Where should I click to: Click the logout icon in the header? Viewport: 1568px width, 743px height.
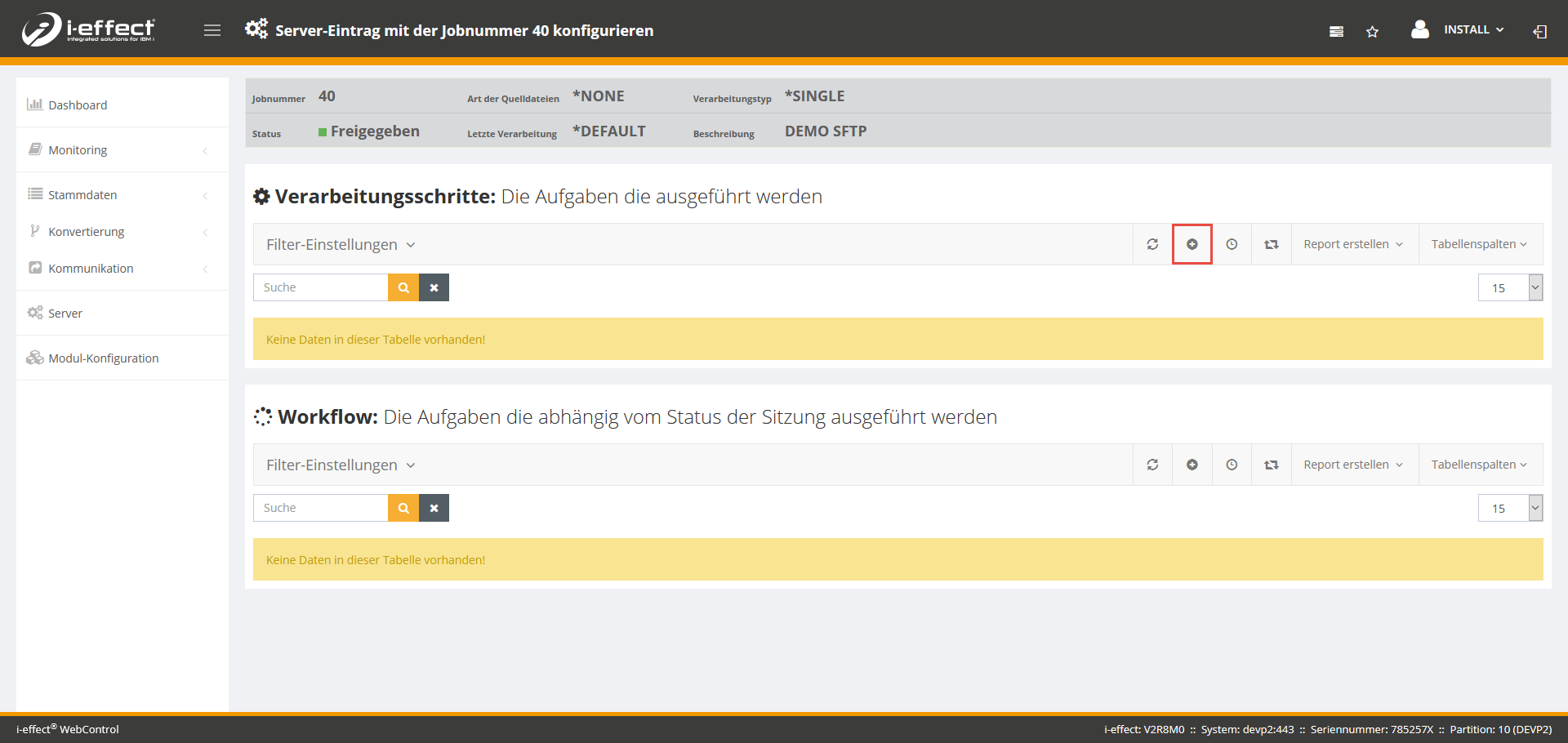(x=1539, y=31)
